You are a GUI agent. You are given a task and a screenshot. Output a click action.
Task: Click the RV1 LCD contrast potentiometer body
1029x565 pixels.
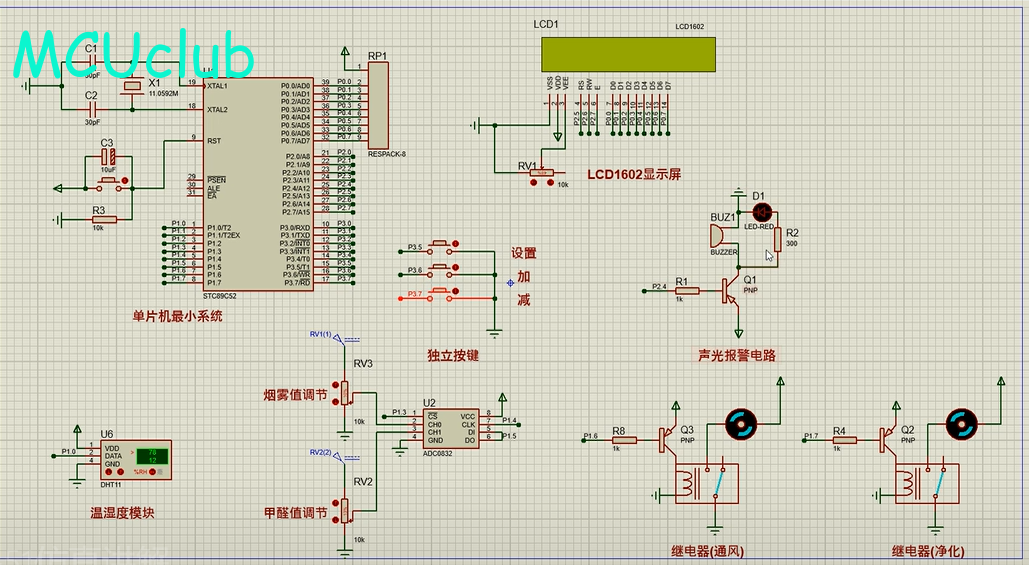coord(540,175)
